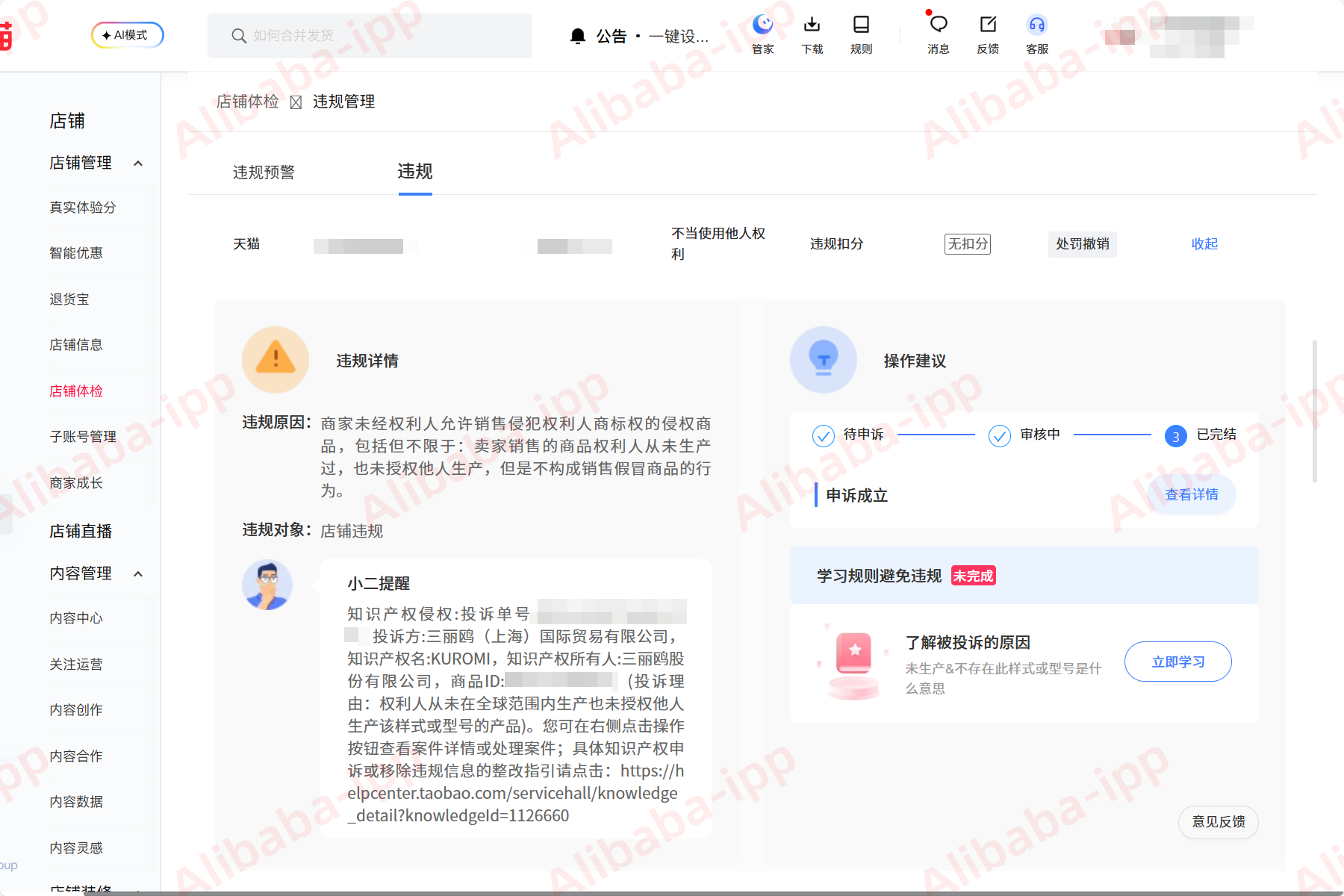The height and width of the screenshot is (896, 1344).
Task: Open 内容数据 in the sidebar
Action: point(76,801)
